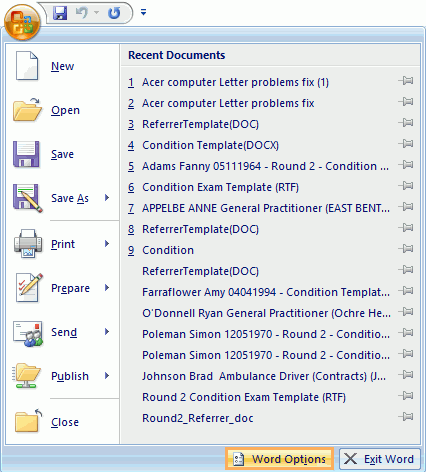
Task: Click the Save floppy icon in Quick Access Toolbar
Action: tap(60, 13)
